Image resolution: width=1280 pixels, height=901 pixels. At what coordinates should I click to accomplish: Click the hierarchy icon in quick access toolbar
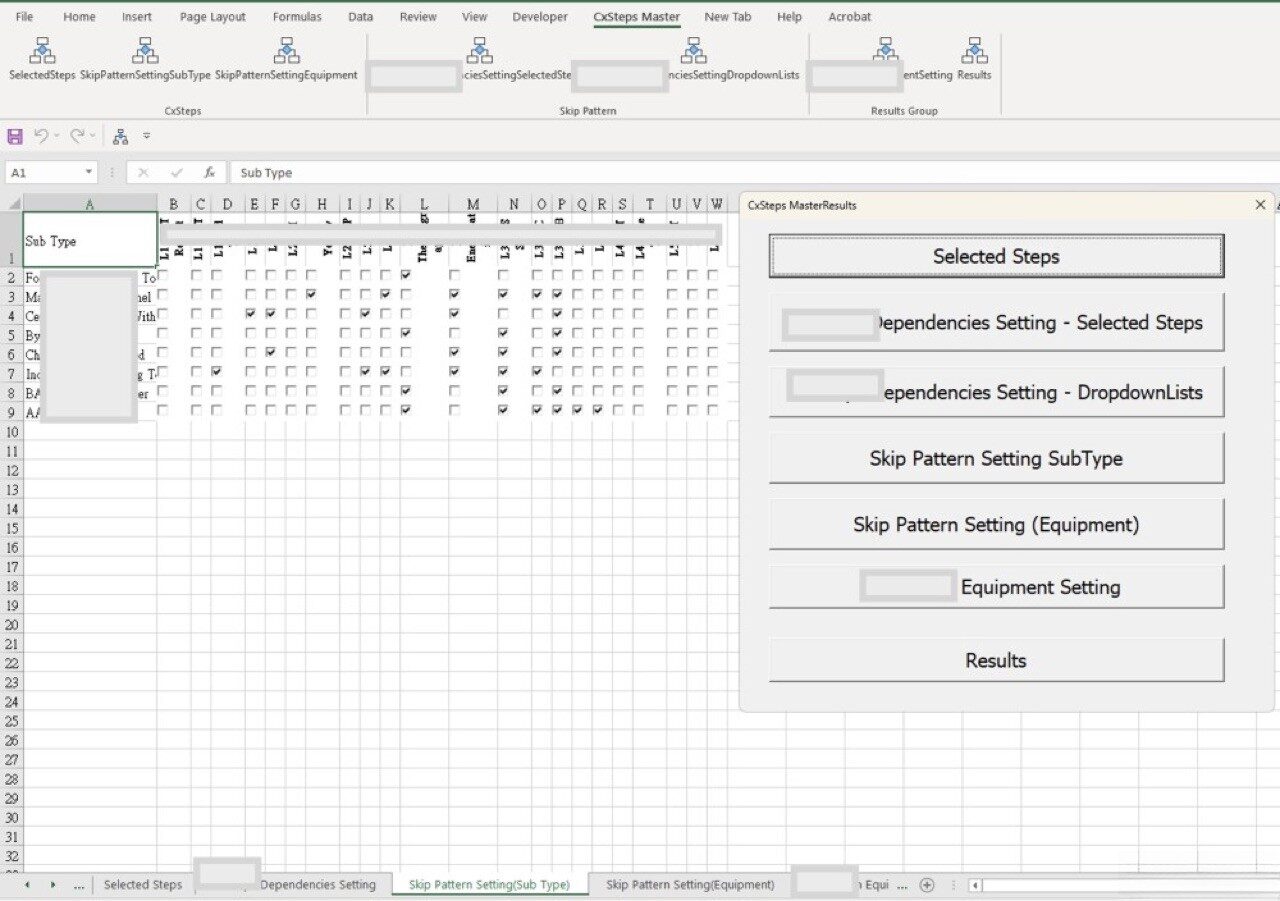pyautogui.click(x=121, y=136)
